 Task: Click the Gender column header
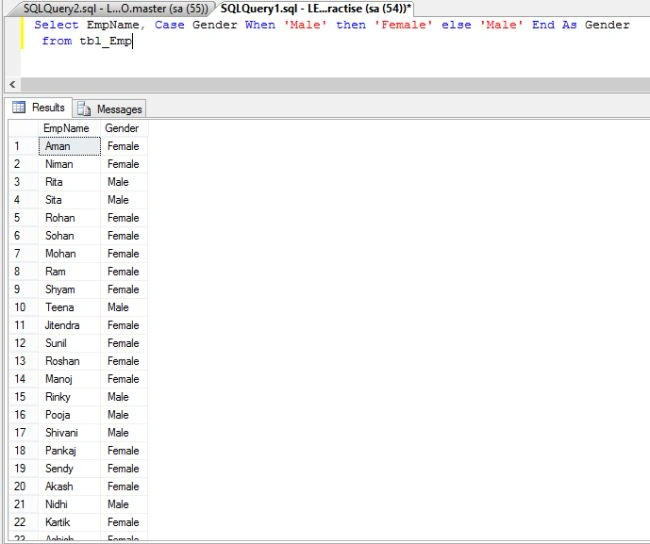coord(124,128)
